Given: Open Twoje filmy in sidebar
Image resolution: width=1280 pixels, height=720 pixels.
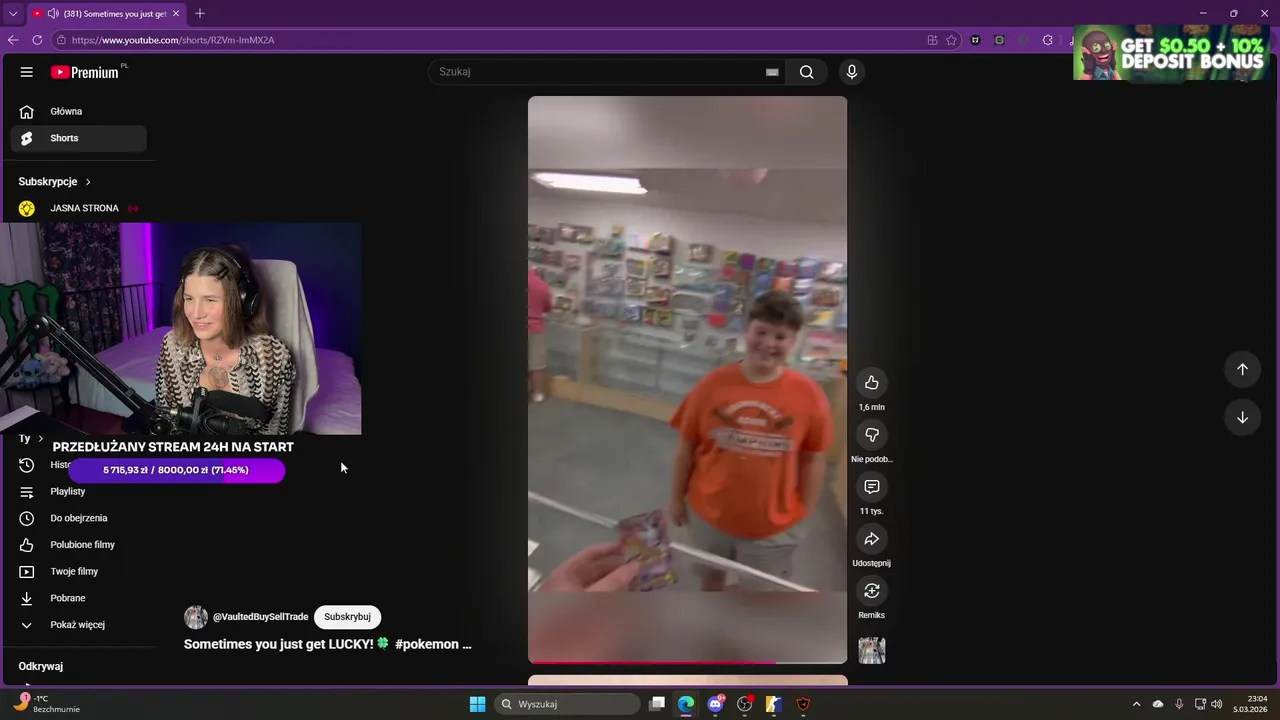Looking at the screenshot, I should 78,572.
